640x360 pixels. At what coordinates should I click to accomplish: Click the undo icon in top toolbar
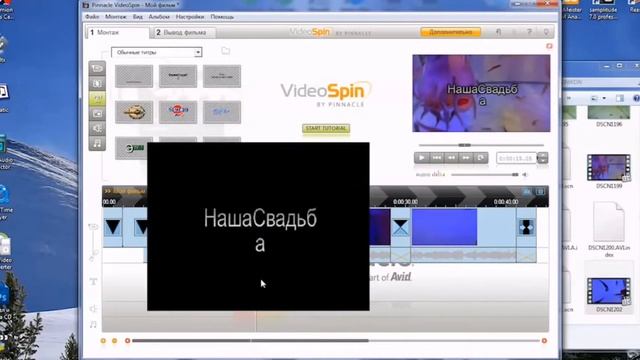[498, 32]
